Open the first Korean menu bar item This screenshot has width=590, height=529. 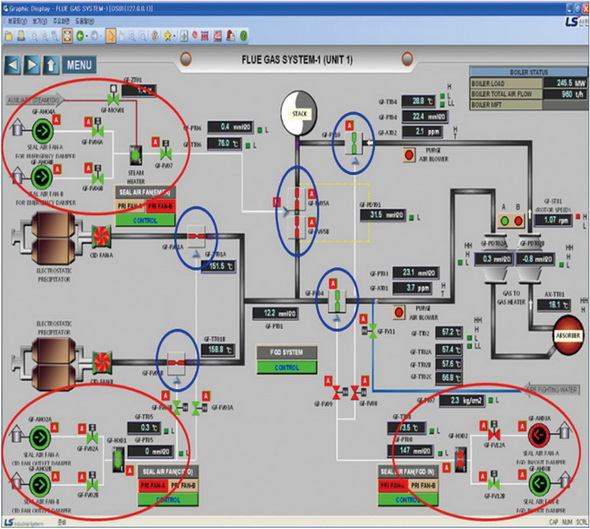(17, 21)
